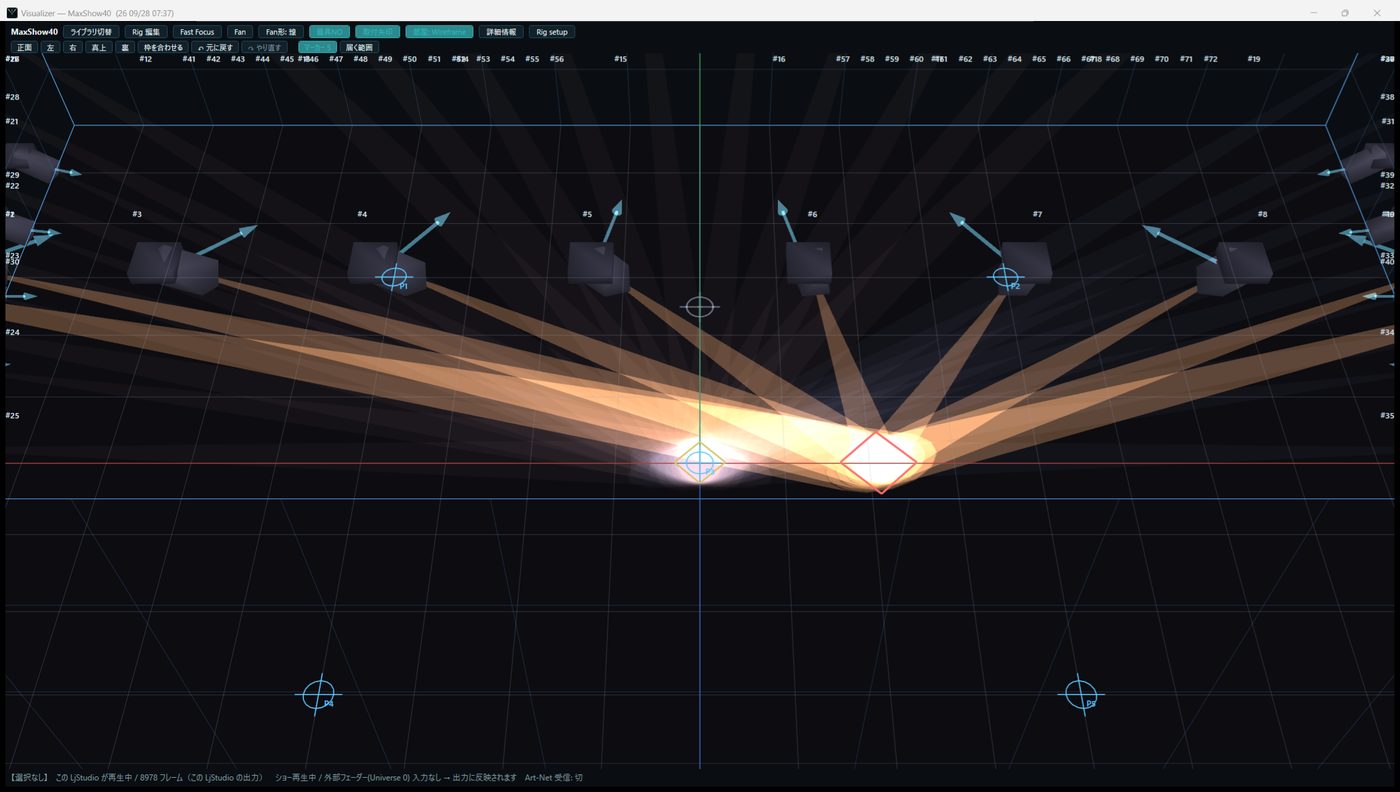Click the gray crosshair at stage center
Viewport: 1400px width, 792px height.
coord(700,306)
